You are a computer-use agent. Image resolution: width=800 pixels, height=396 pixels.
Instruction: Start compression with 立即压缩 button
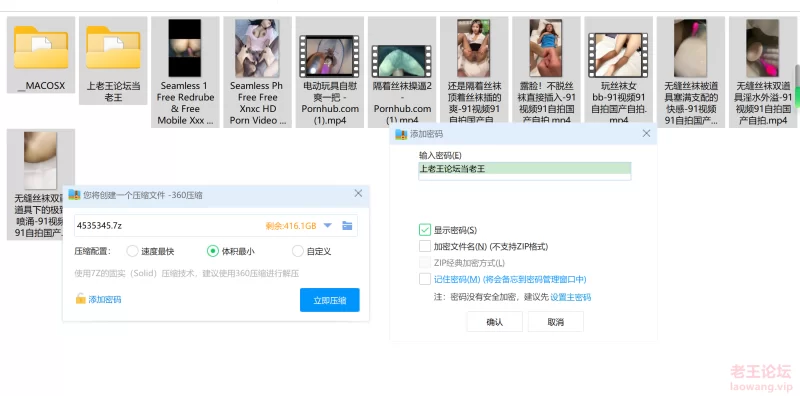pos(330,300)
